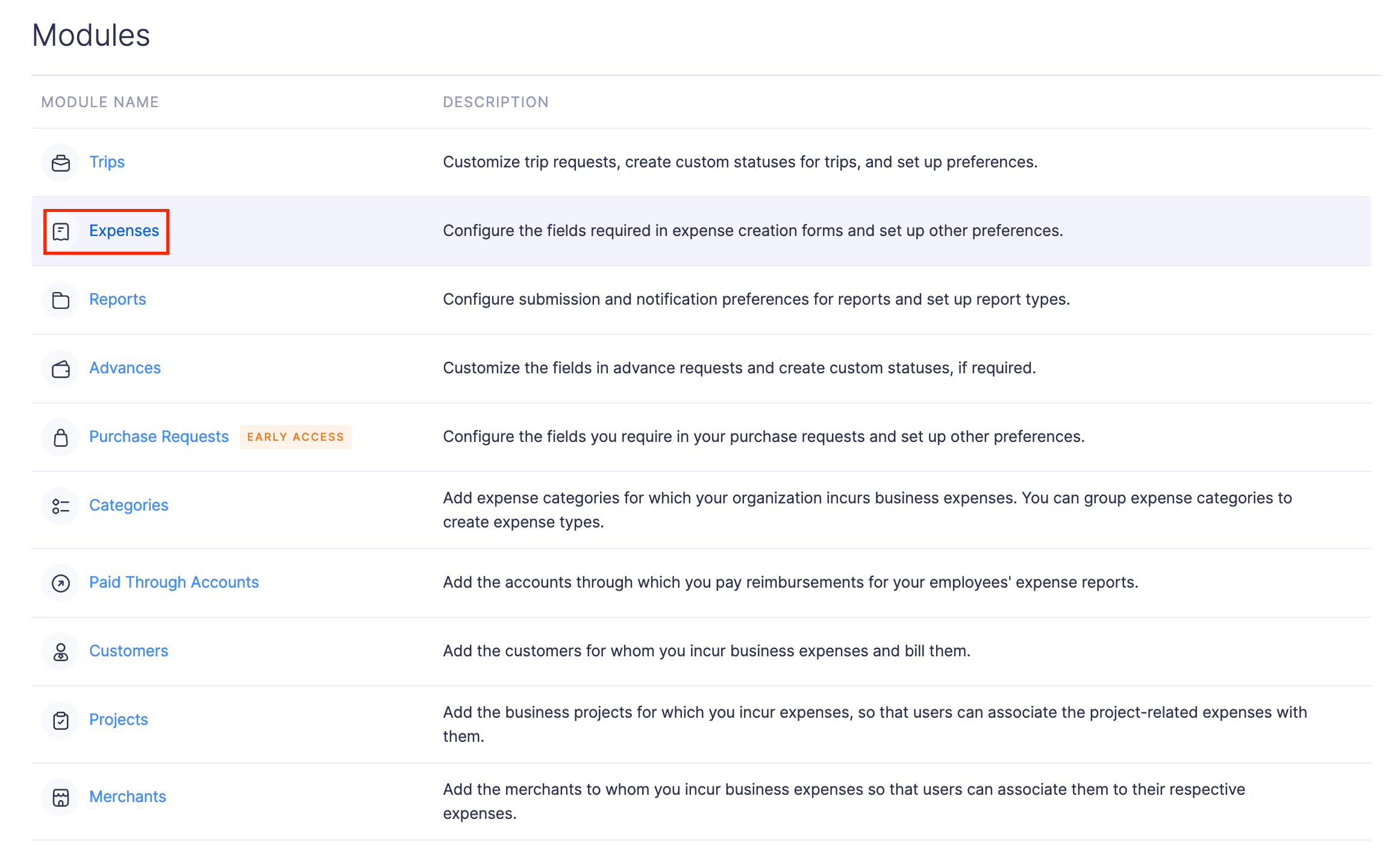Open the Advances module settings
The height and width of the screenshot is (849, 1400).
coord(125,368)
